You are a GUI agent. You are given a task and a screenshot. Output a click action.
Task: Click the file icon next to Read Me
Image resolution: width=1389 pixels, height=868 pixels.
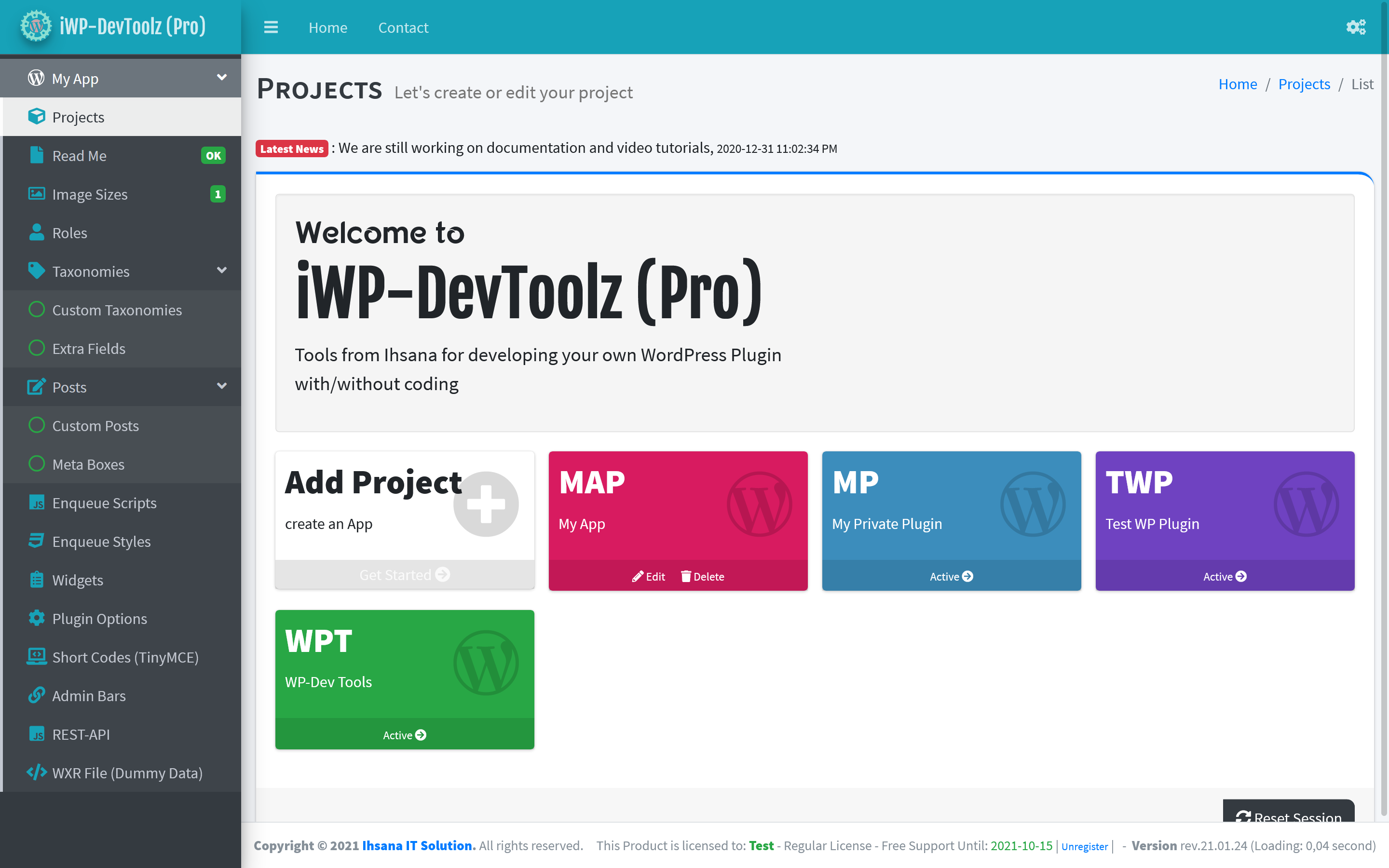pyautogui.click(x=36, y=155)
